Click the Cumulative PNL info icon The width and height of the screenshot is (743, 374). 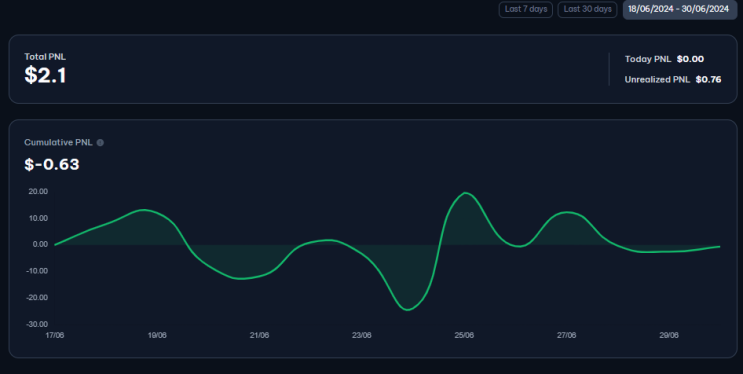pyautogui.click(x=100, y=142)
